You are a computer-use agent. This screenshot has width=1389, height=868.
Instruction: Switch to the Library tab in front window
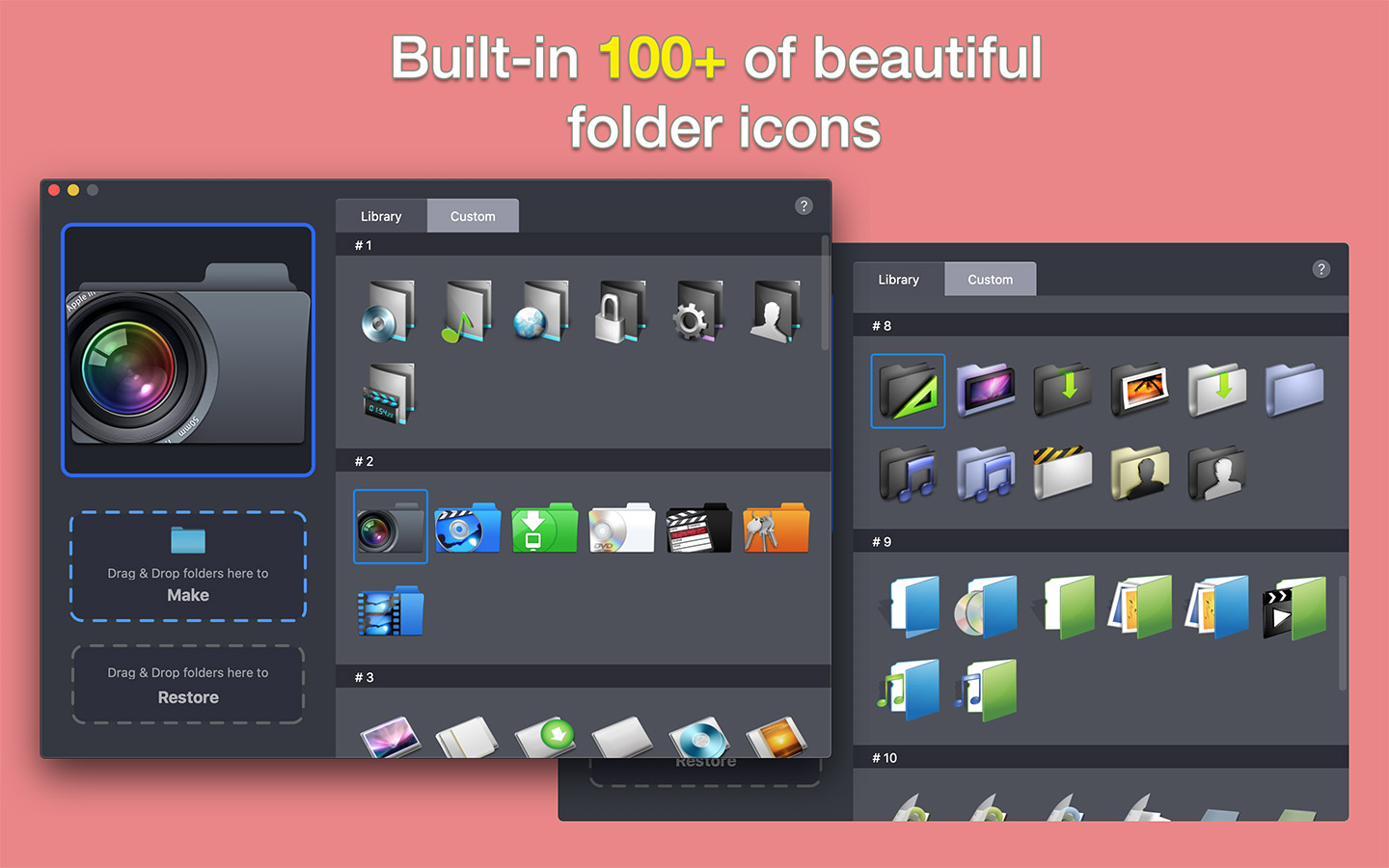point(381,216)
